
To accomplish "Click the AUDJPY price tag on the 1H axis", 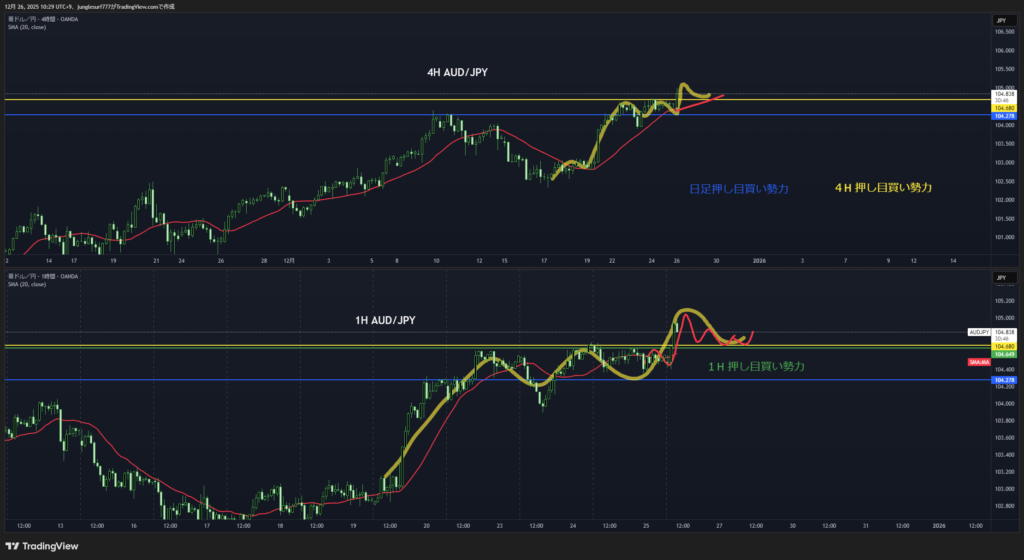I will click(x=979, y=331).
